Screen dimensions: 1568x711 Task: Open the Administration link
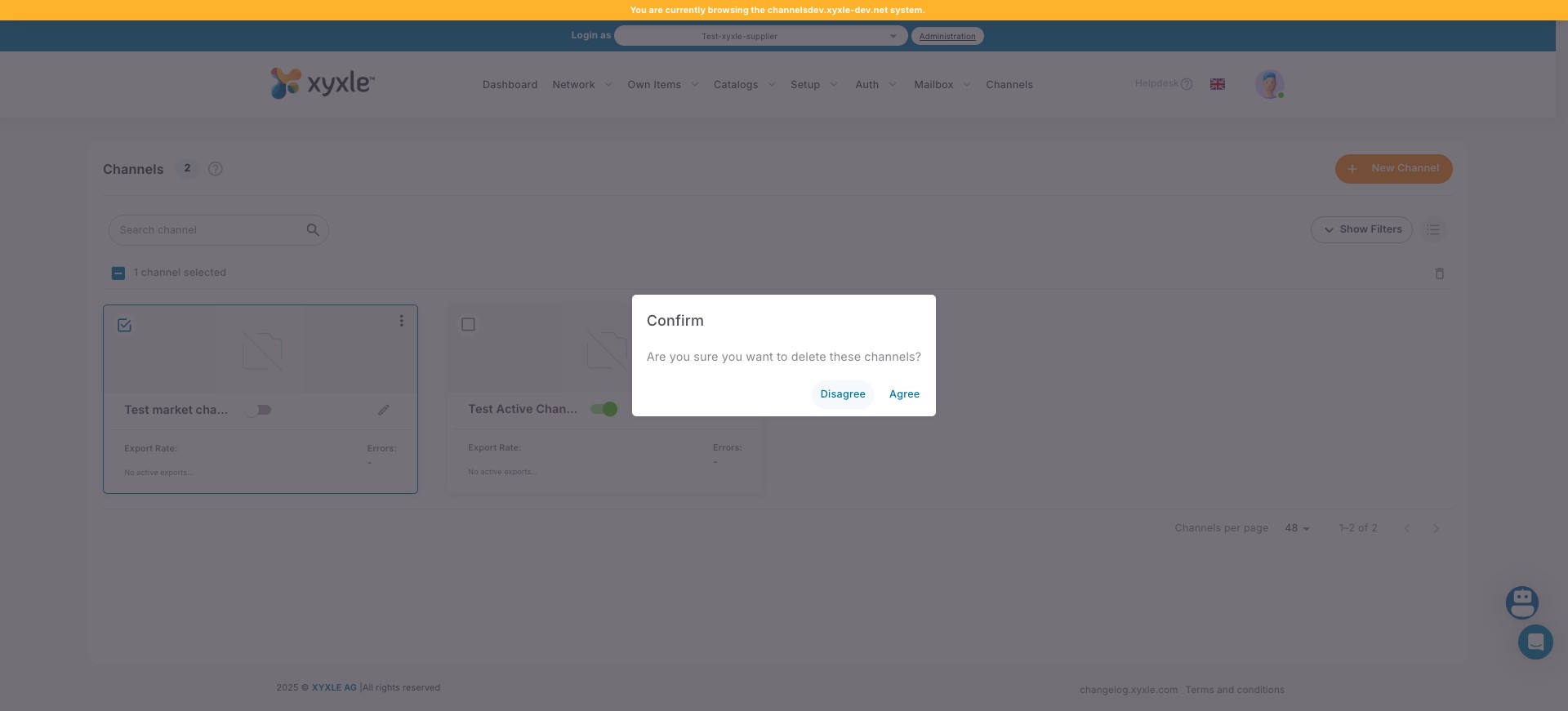(947, 36)
